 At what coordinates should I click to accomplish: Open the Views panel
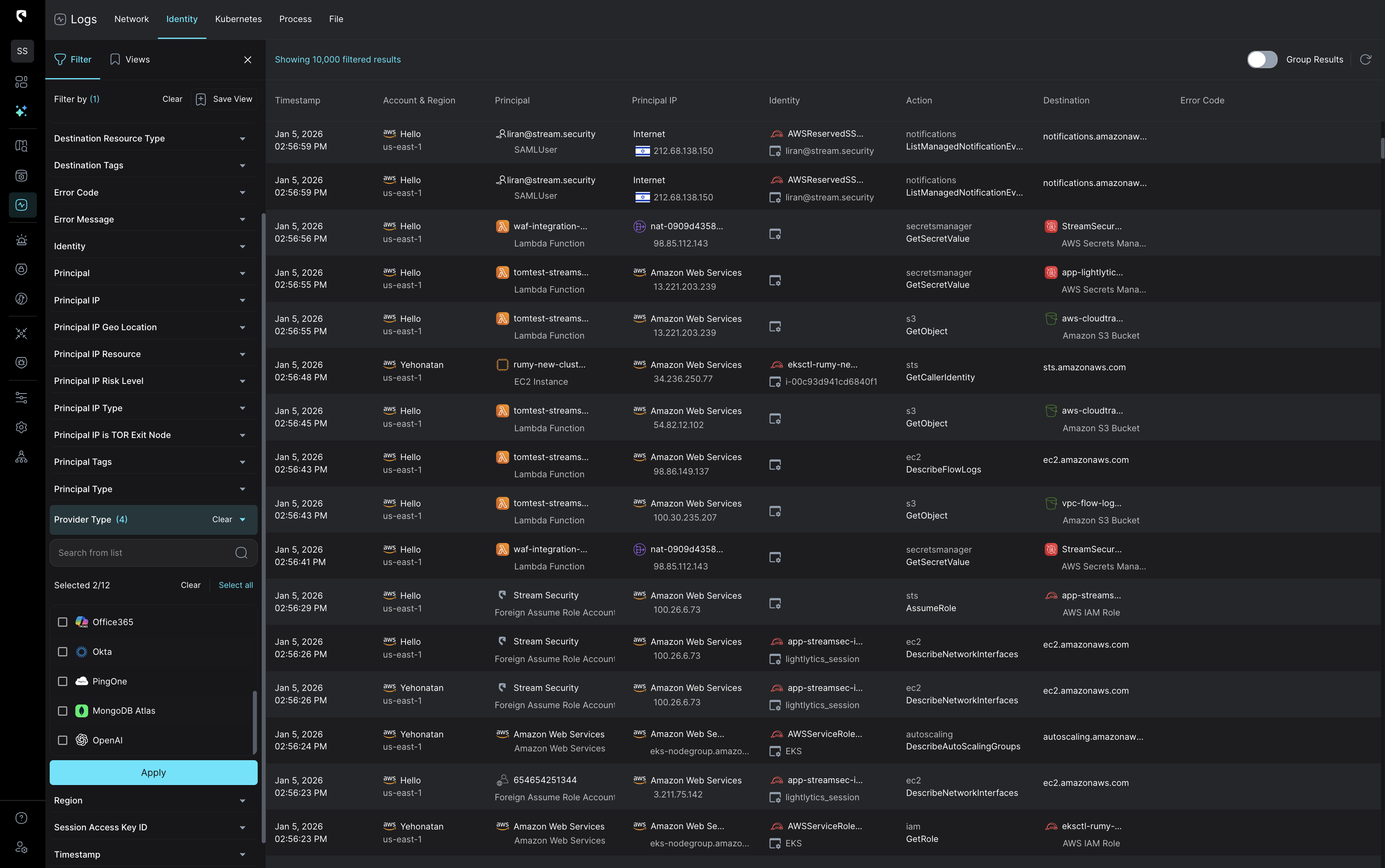tap(130, 59)
